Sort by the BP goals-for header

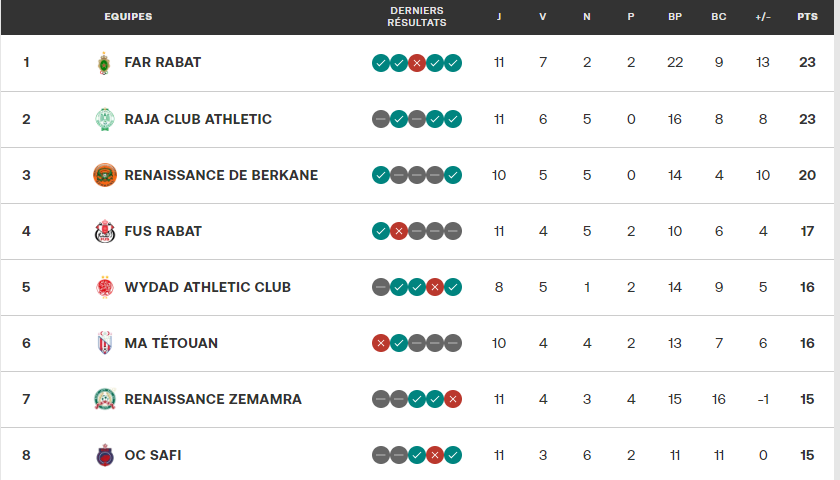pyautogui.click(x=675, y=17)
